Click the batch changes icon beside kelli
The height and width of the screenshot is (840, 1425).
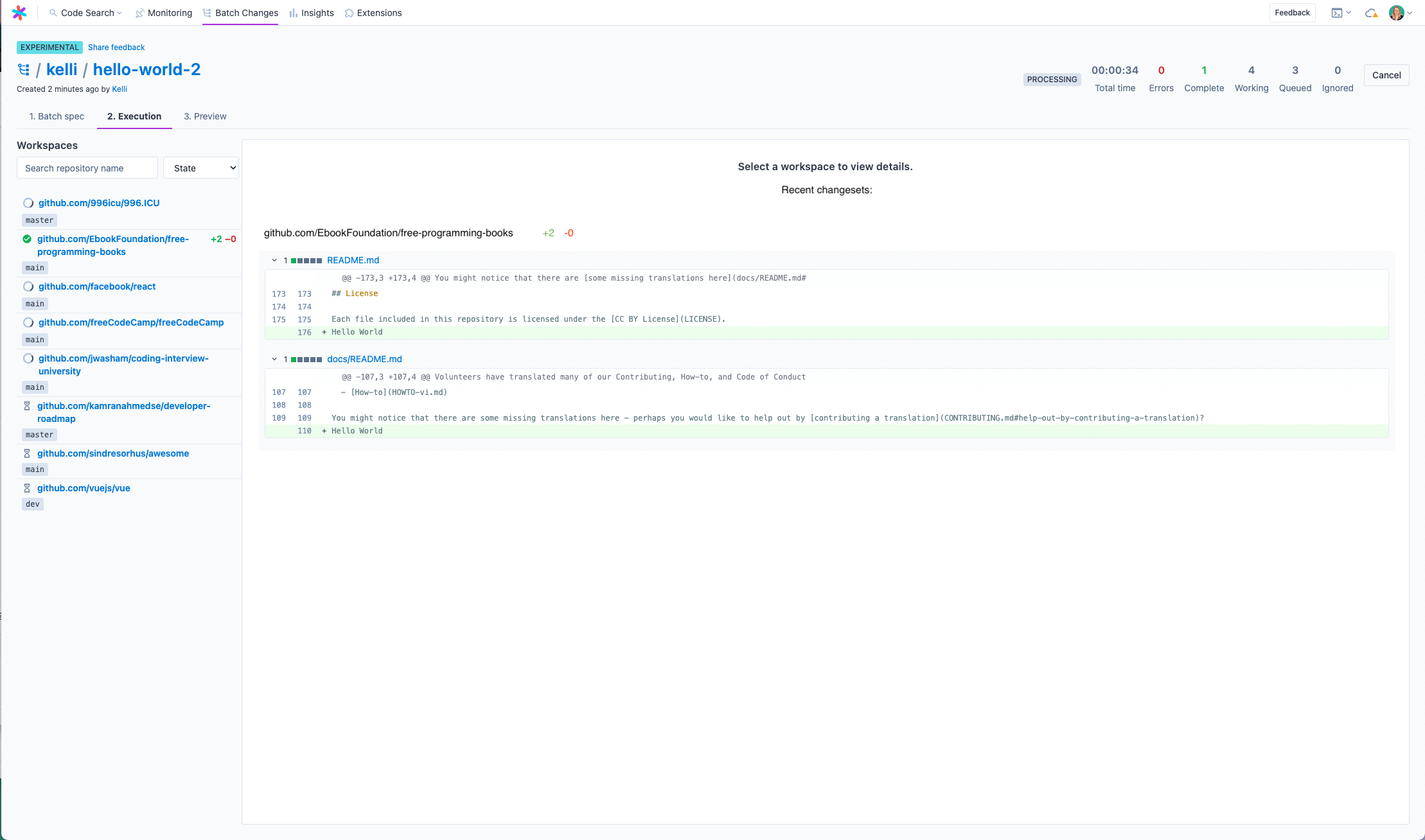click(24, 69)
